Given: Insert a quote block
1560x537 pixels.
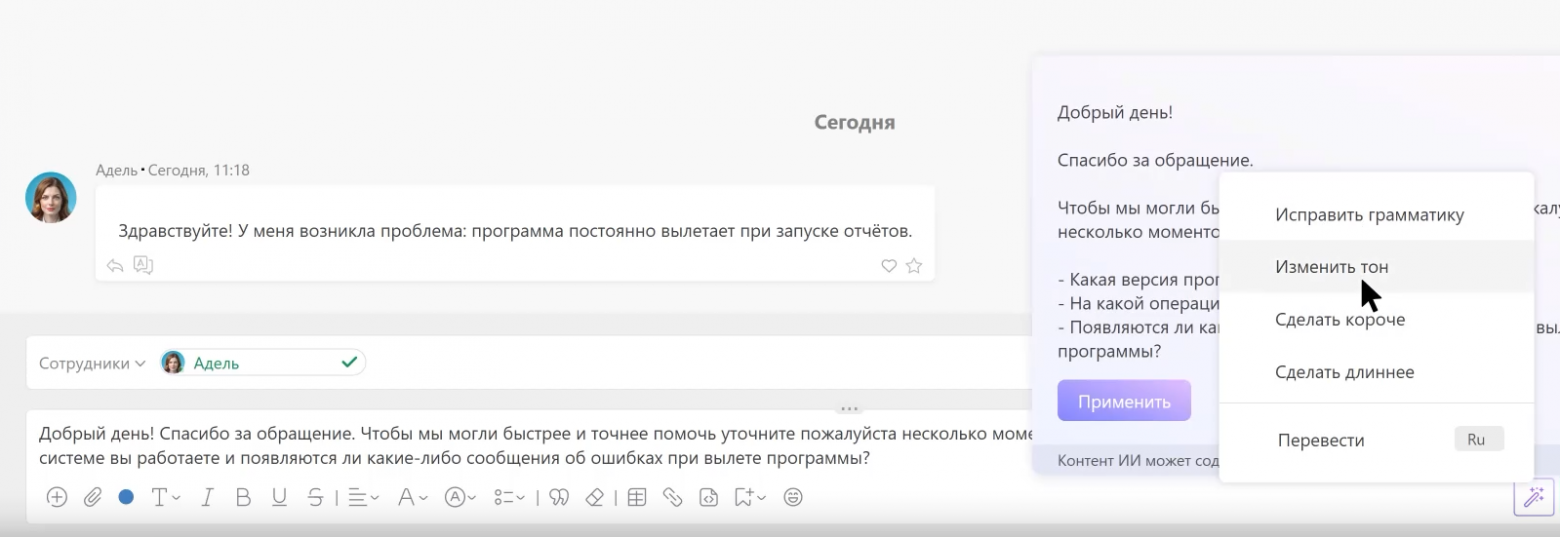Looking at the screenshot, I should [559, 497].
